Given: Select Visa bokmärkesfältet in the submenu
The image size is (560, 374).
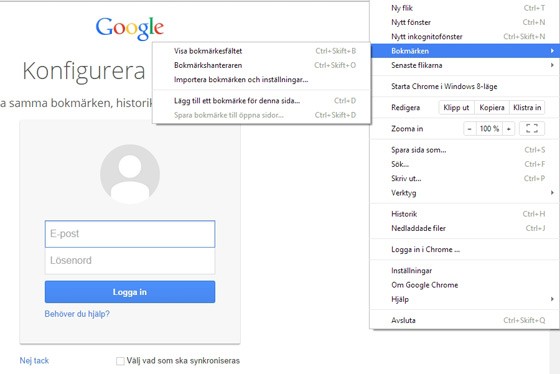Looking at the screenshot, I should [262, 51].
